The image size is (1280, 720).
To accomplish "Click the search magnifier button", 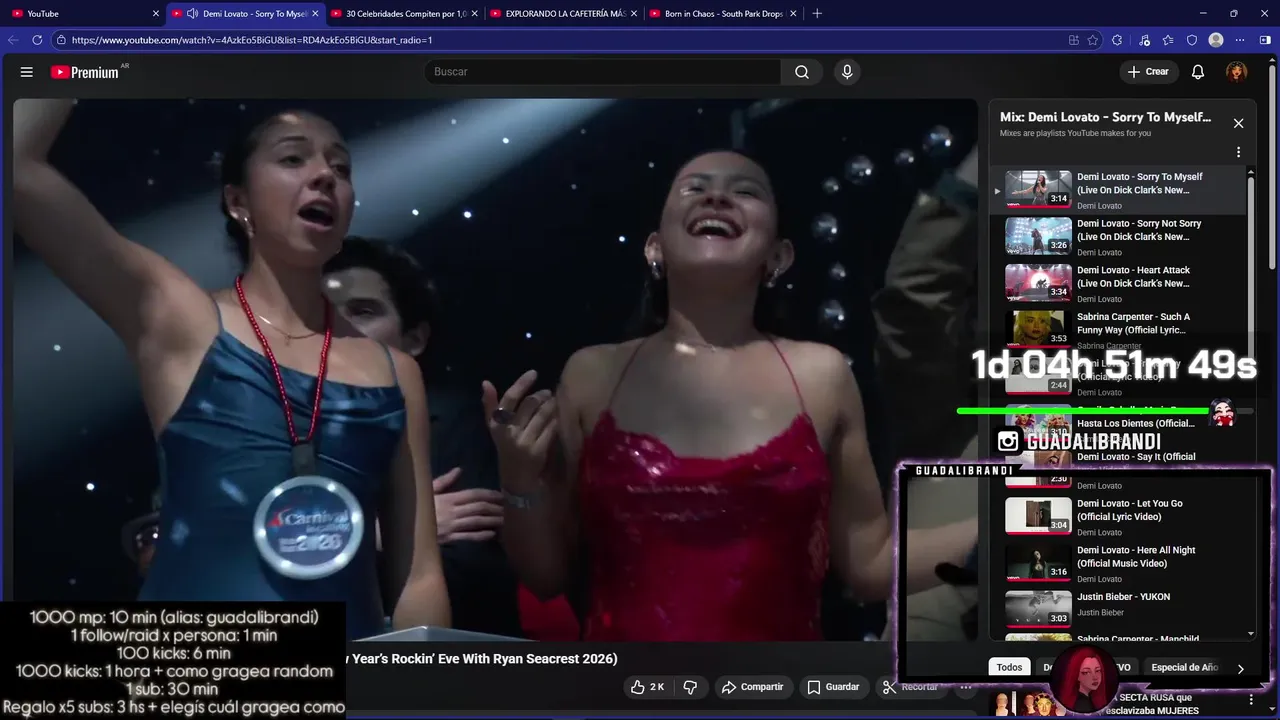I will click(x=802, y=72).
